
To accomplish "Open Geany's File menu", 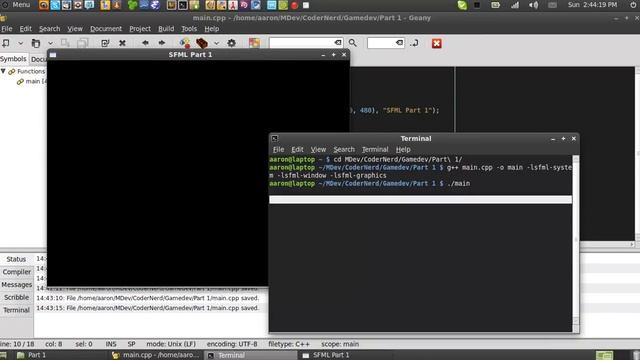I will click(x=7, y=29).
